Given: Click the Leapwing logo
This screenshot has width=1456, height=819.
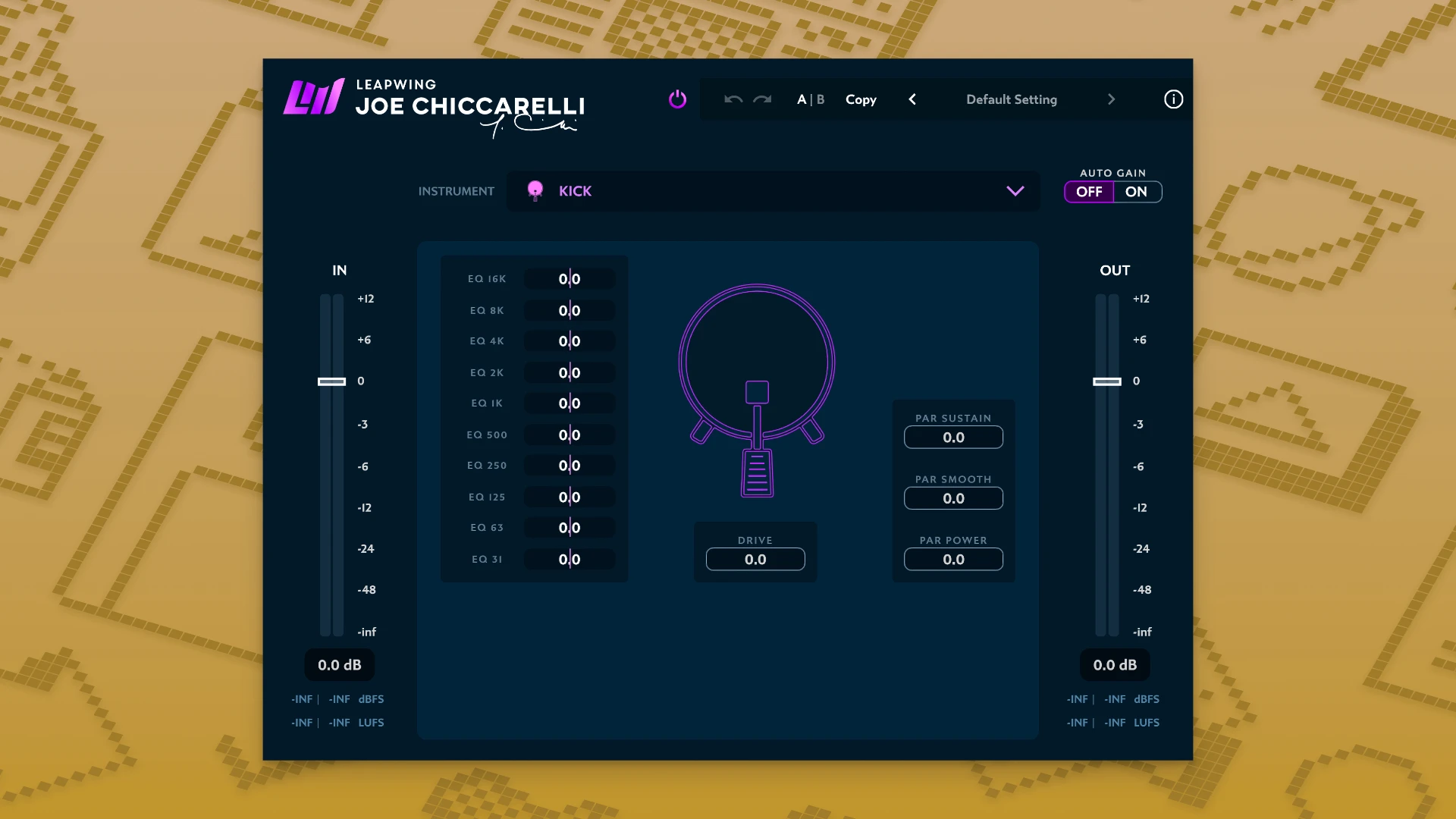Looking at the screenshot, I should 314,97.
